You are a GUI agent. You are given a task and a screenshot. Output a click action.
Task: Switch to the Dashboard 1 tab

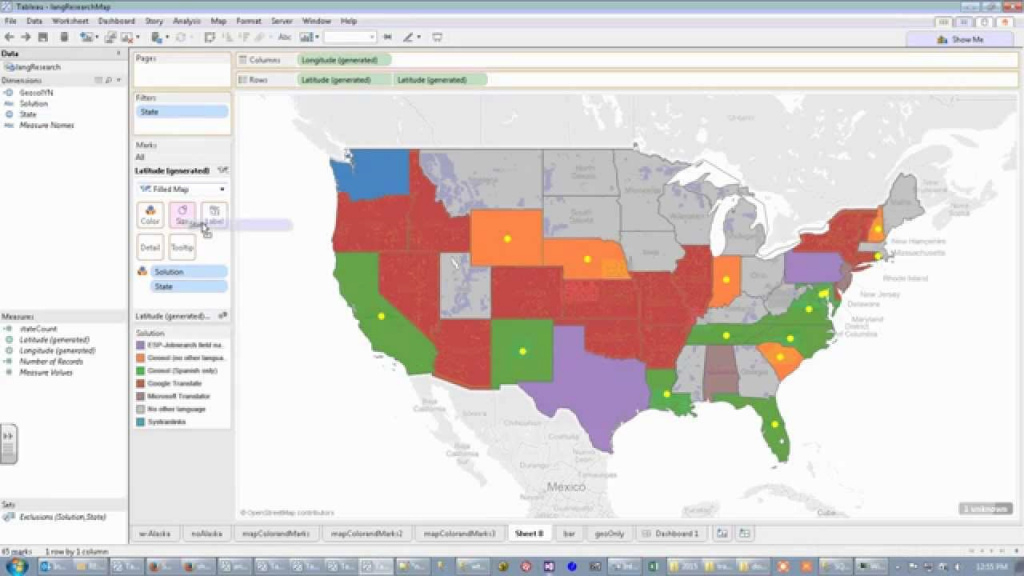coord(671,534)
